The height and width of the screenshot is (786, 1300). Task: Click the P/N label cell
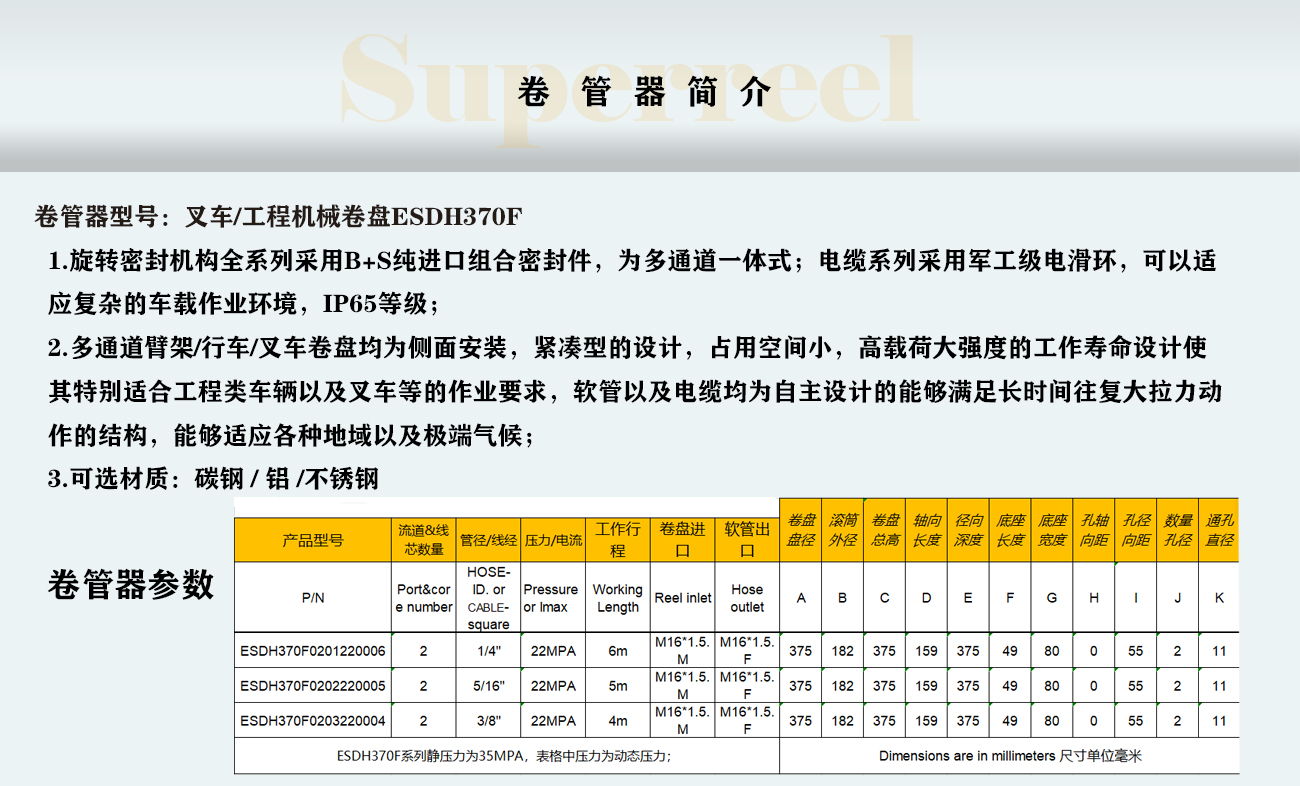tap(312, 598)
